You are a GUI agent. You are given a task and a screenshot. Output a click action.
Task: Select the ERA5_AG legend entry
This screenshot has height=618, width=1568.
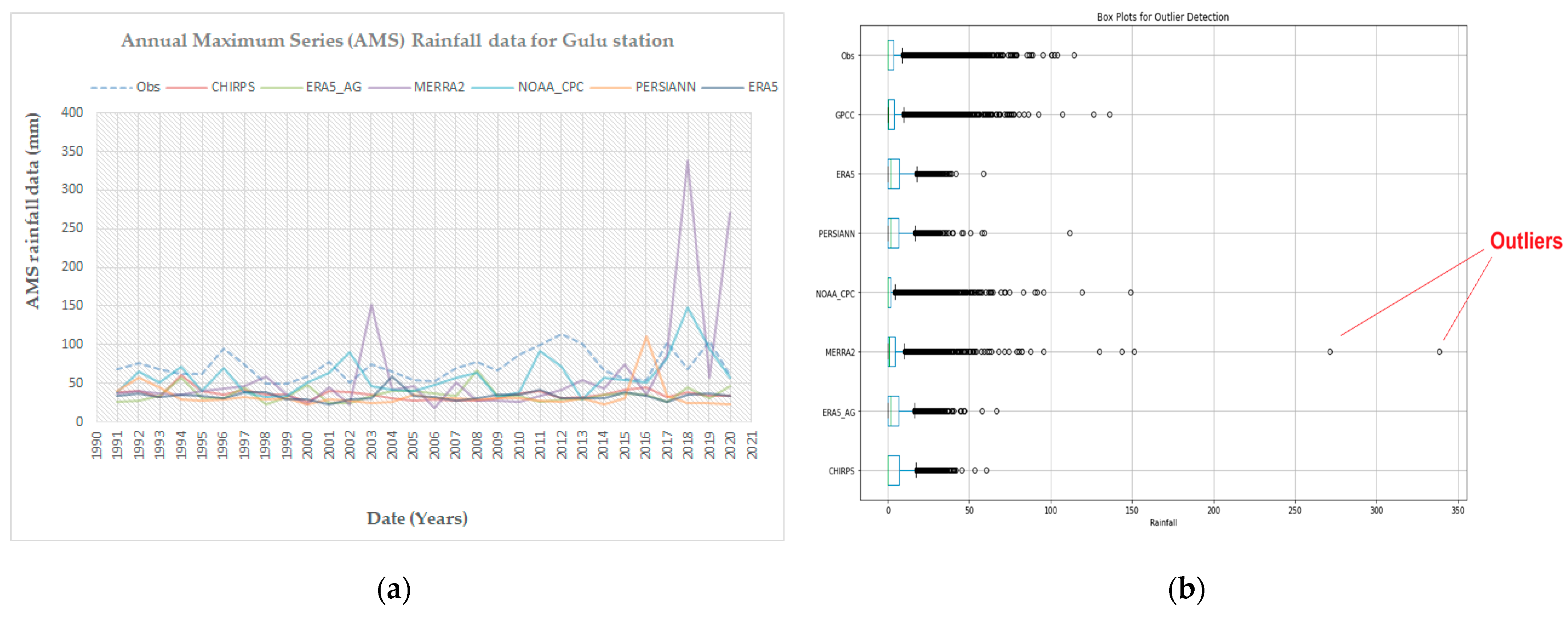click(333, 87)
